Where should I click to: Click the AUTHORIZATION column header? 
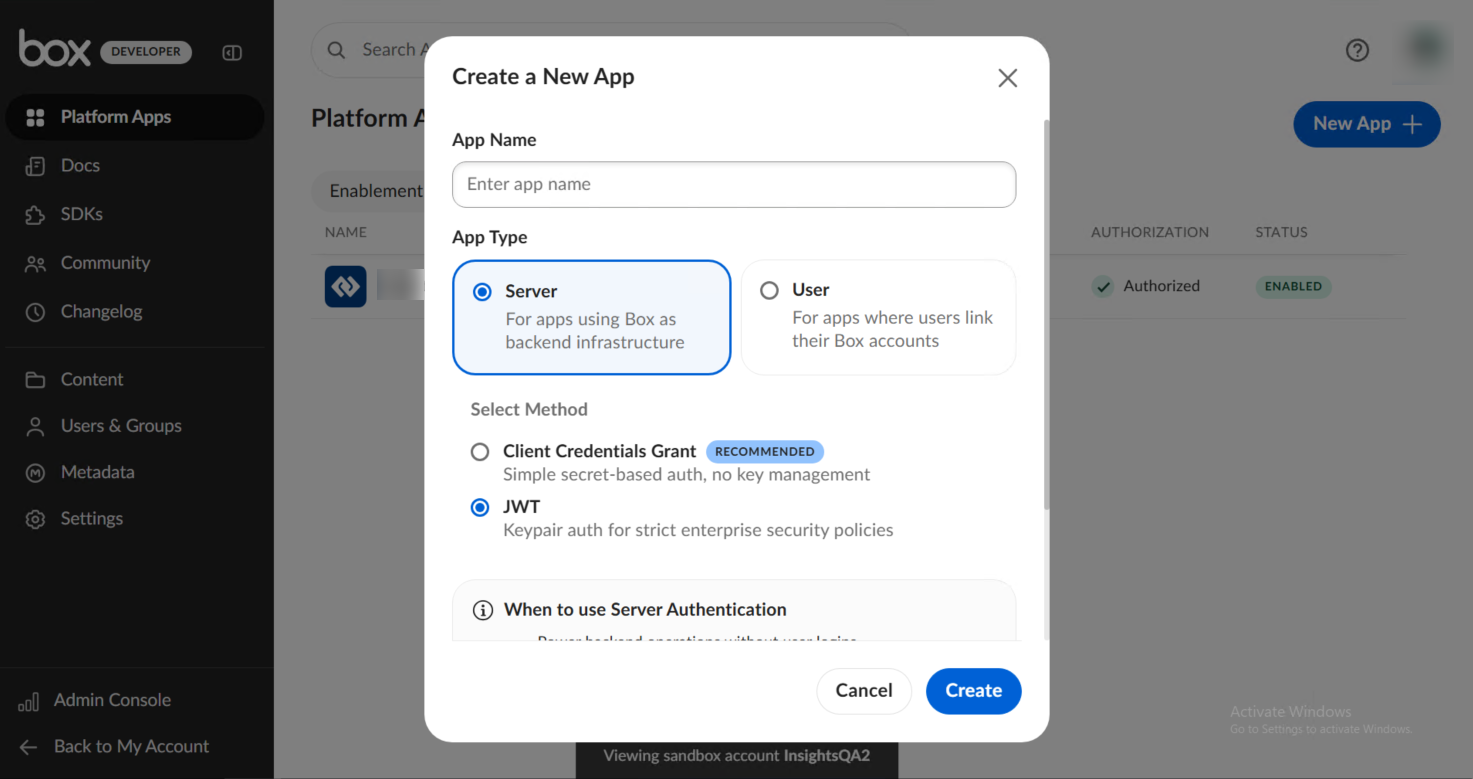[x=1150, y=232]
